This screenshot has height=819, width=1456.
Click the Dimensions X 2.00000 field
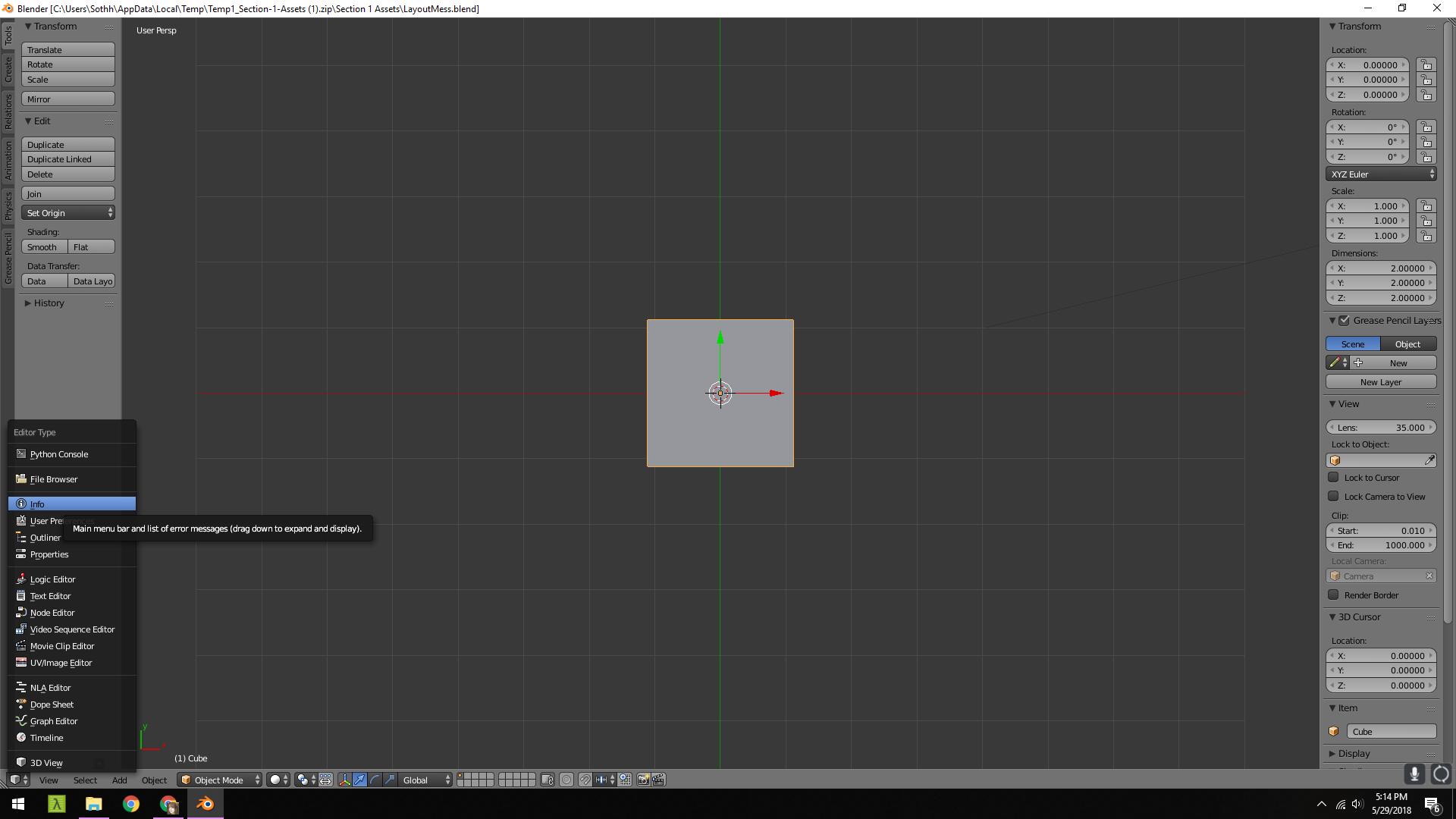coord(1381,268)
